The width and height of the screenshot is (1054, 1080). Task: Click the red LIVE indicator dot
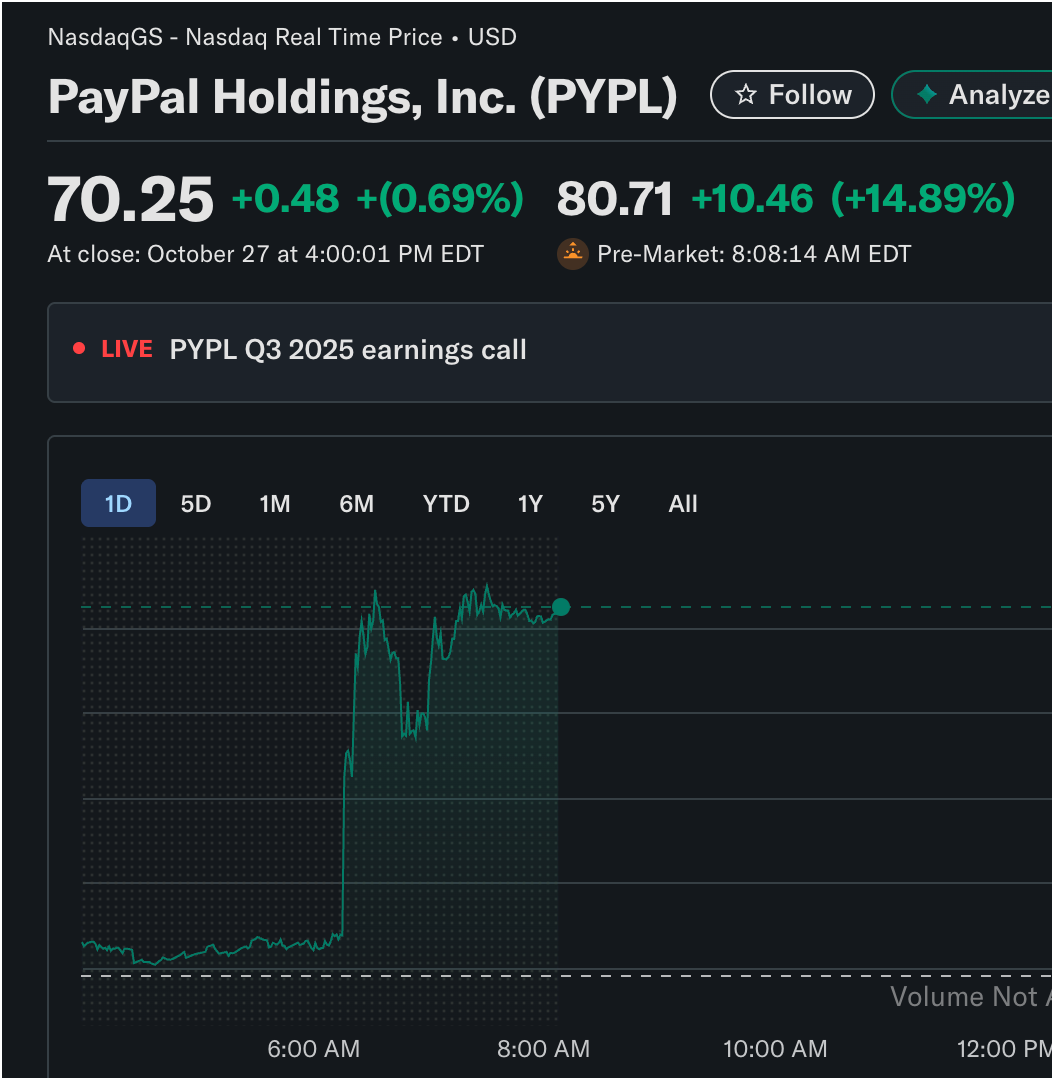coord(79,349)
